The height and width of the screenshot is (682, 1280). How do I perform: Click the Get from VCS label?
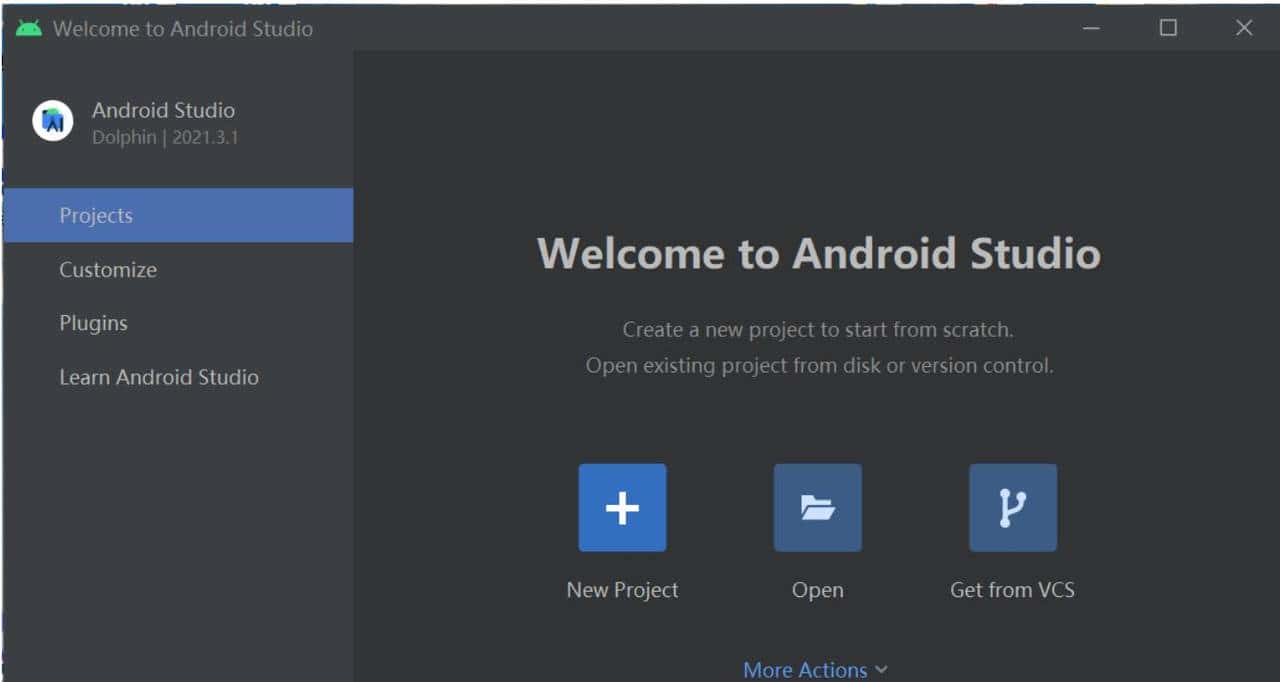click(1012, 589)
